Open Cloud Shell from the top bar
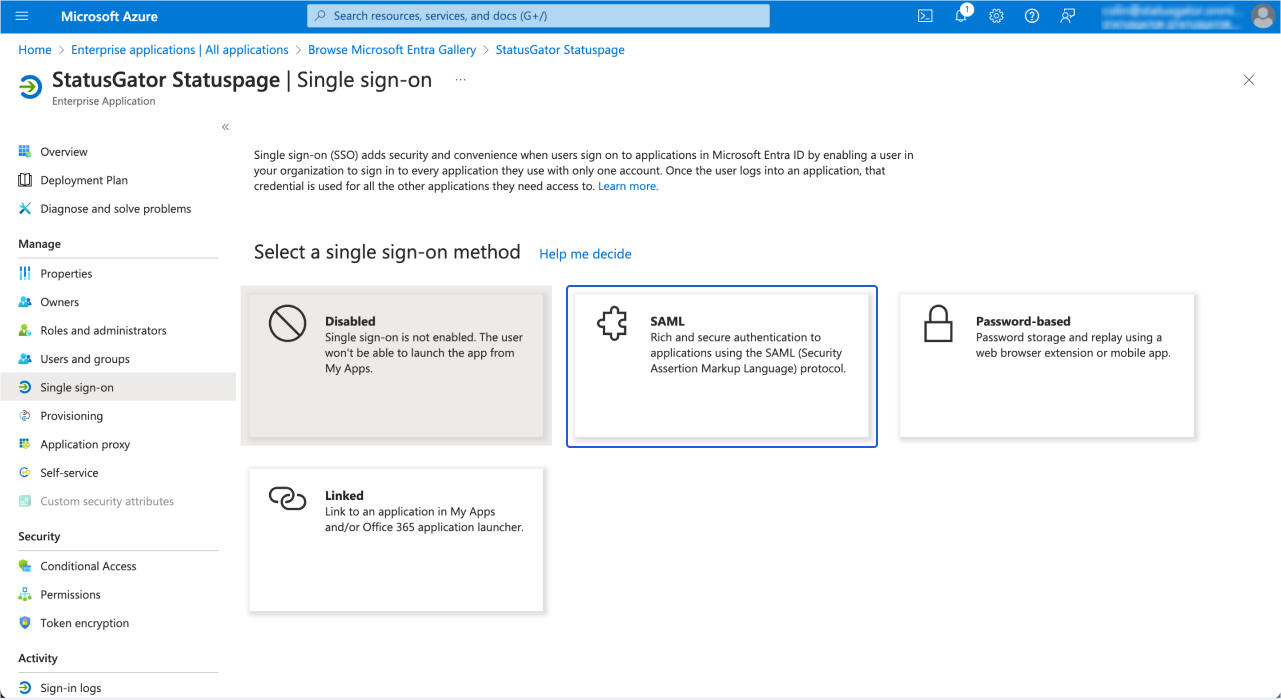1281x700 pixels. (x=926, y=16)
